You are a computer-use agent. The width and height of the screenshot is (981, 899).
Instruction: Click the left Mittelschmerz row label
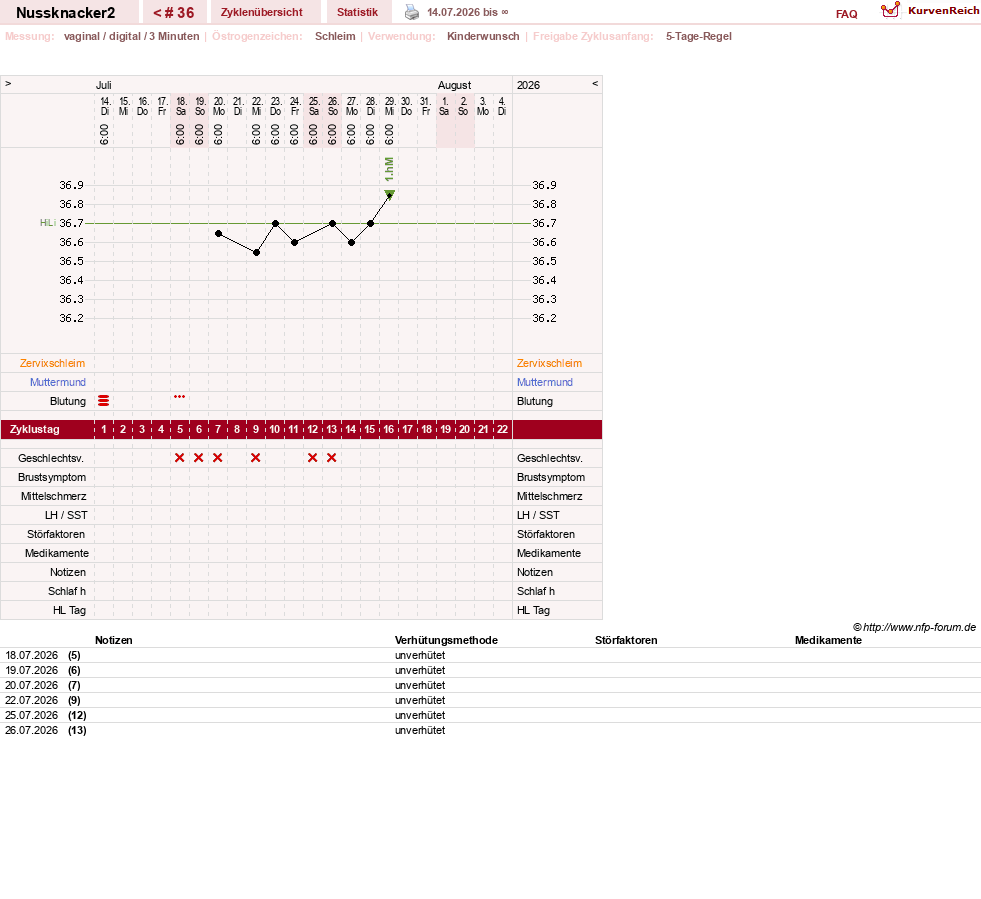[x=53, y=496]
